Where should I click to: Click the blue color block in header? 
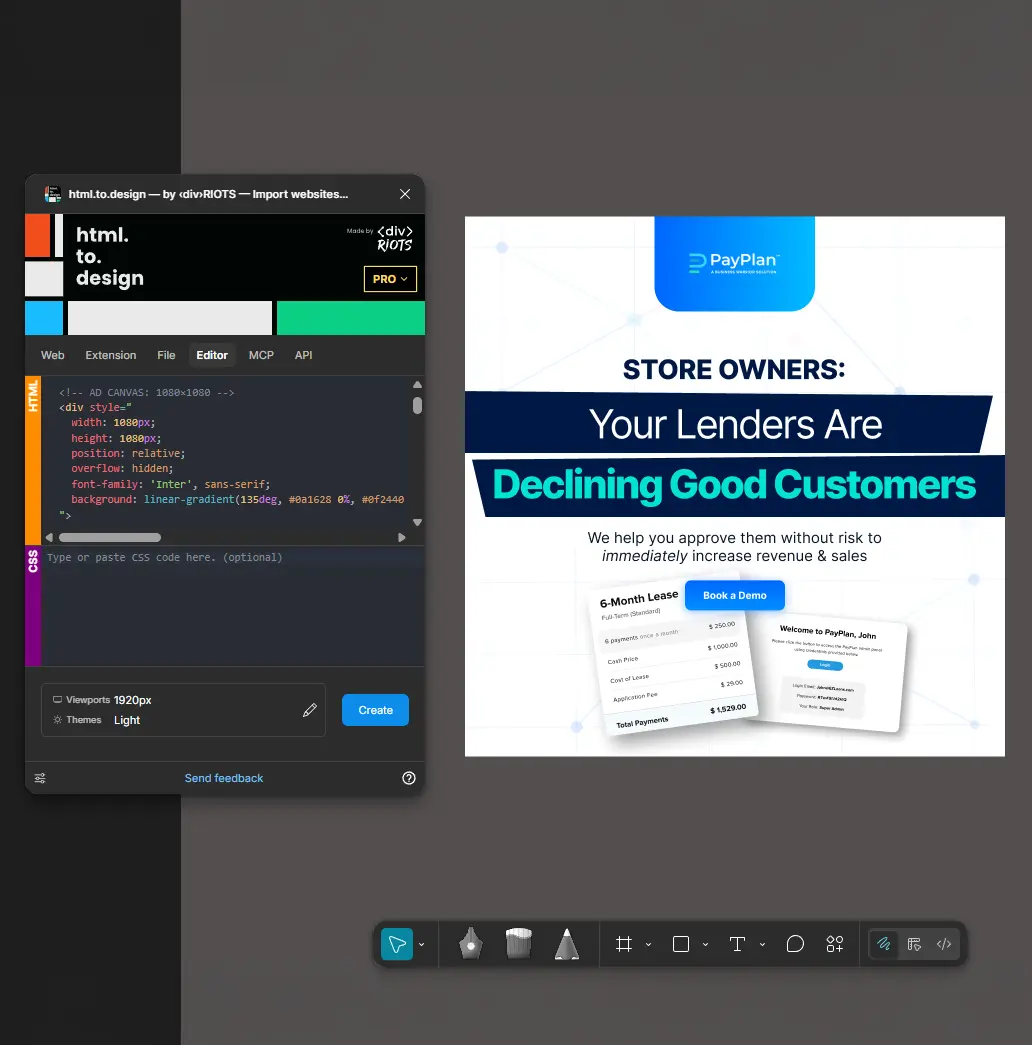pyautogui.click(x=44, y=318)
